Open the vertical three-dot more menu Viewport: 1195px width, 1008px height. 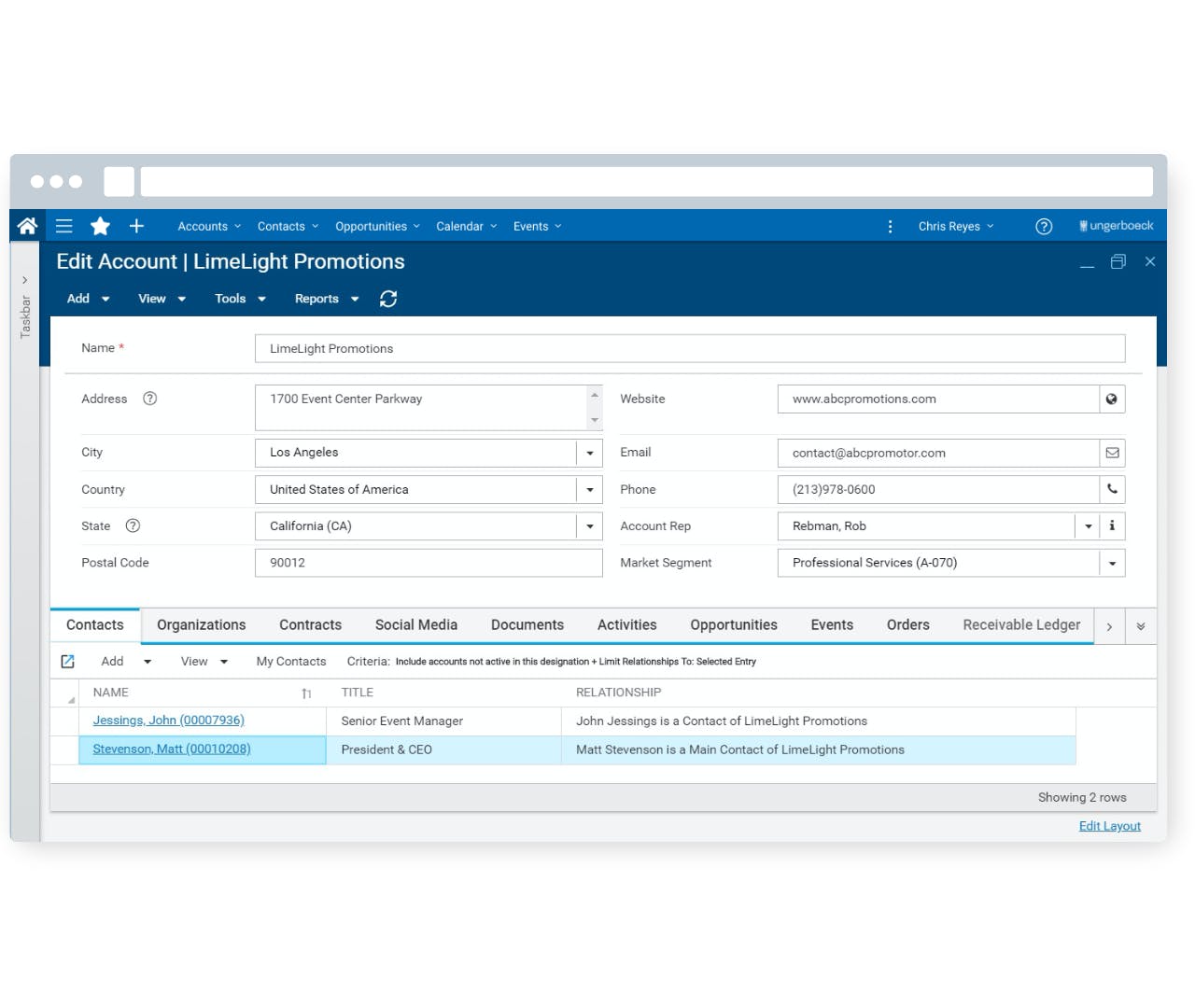click(x=890, y=226)
